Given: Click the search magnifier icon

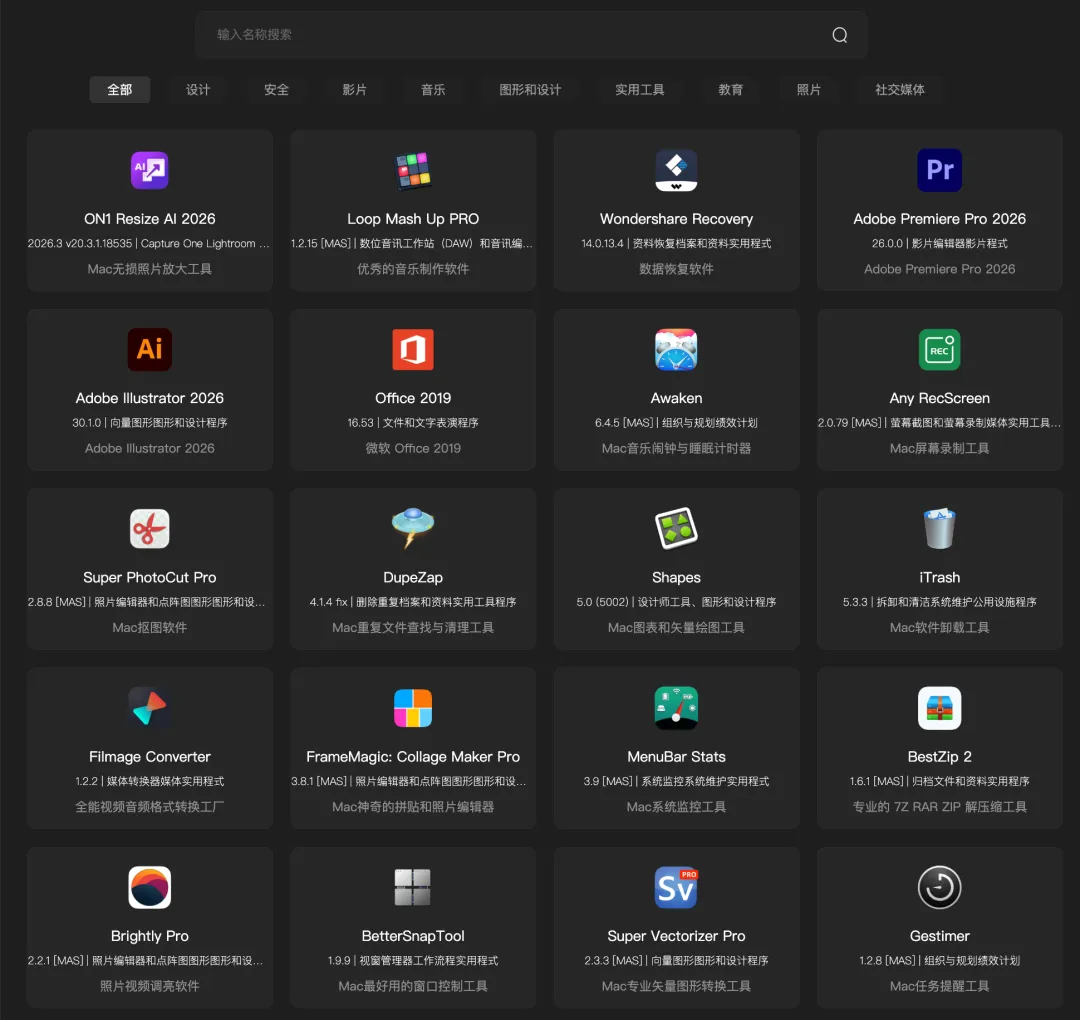Looking at the screenshot, I should tap(840, 34).
